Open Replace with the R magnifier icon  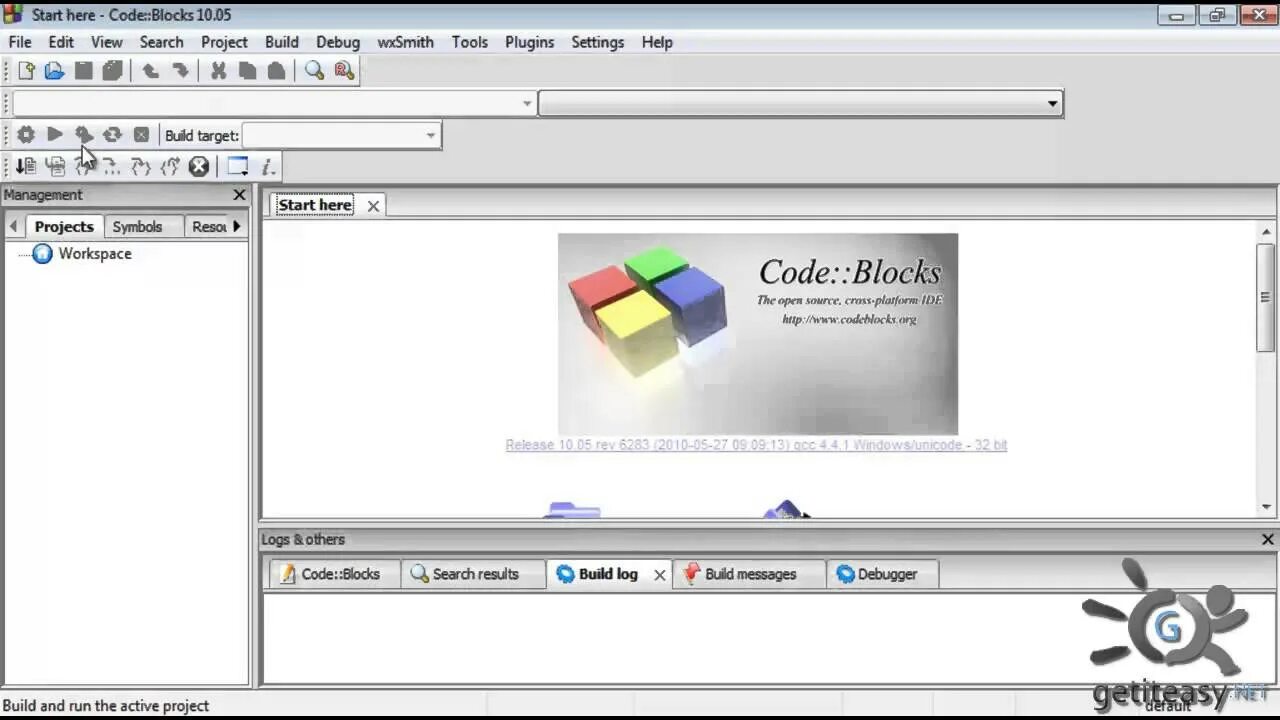click(x=344, y=70)
